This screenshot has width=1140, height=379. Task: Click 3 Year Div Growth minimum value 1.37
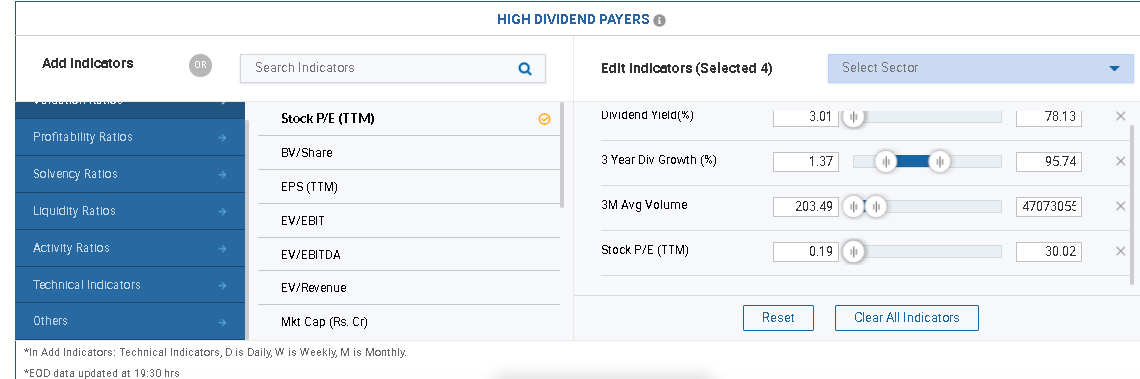pos(806,161)
